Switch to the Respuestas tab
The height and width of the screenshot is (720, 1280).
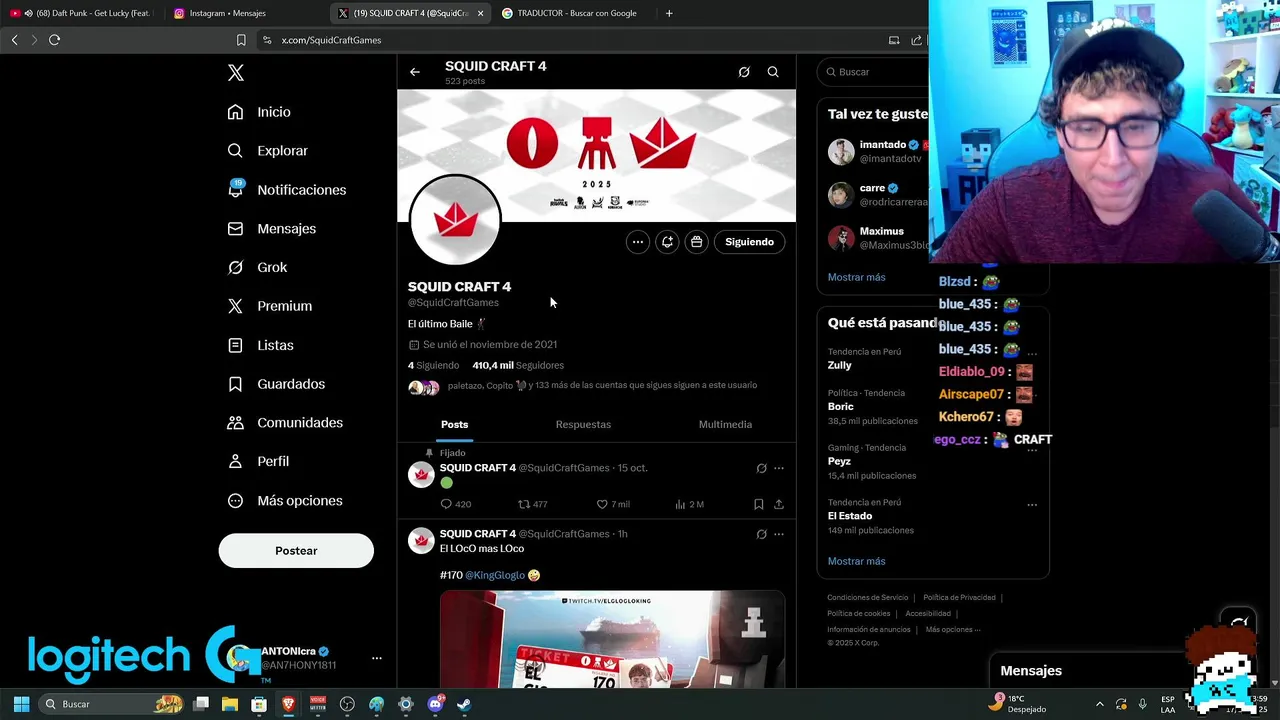click(x=583, y=425)
